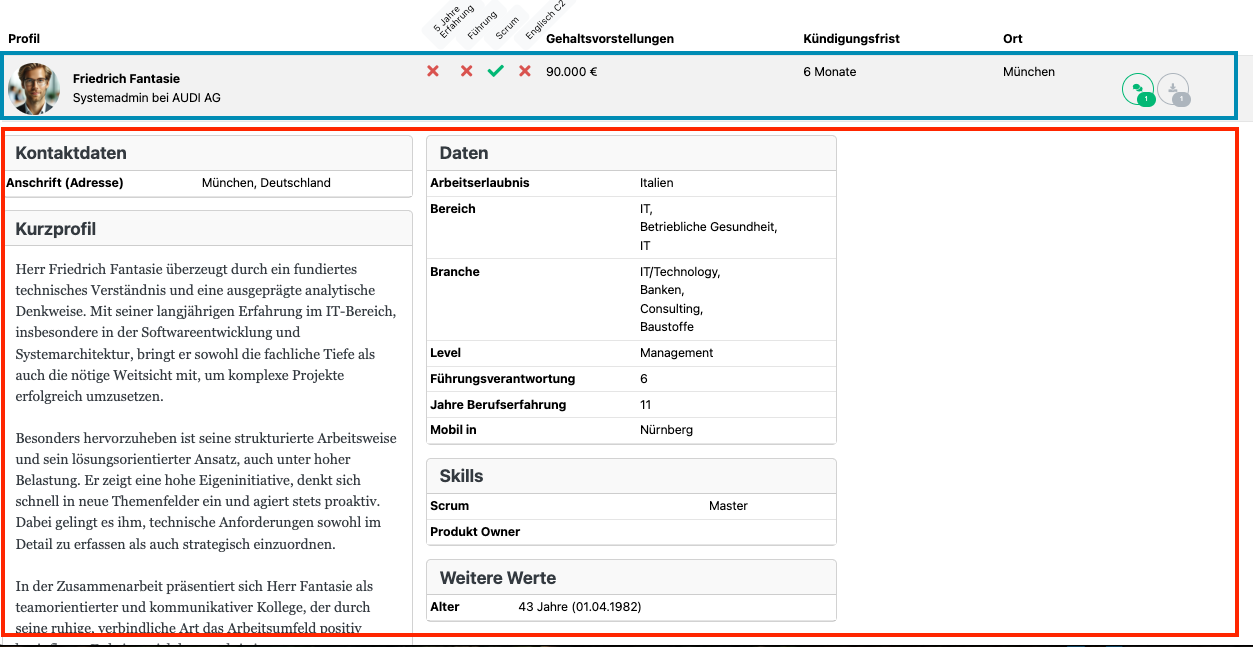Click 'Consulting,' in the Branche row
Screen dimensions: 1253x647
click(x=672, y=308)
